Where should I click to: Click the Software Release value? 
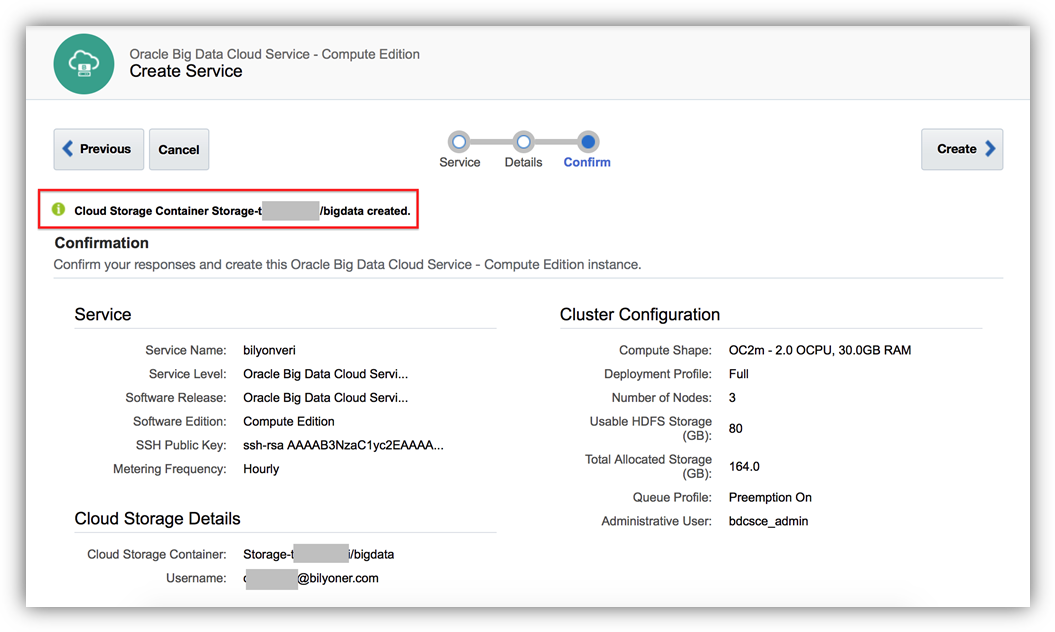tap(326, 398)
